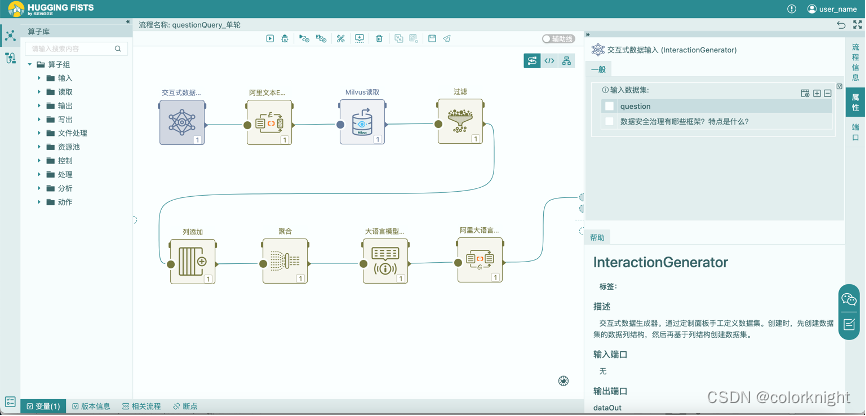This screenshot has height=416, width=866.
Task: Expand the 输入 folder
Action: (x=39, y=78)
